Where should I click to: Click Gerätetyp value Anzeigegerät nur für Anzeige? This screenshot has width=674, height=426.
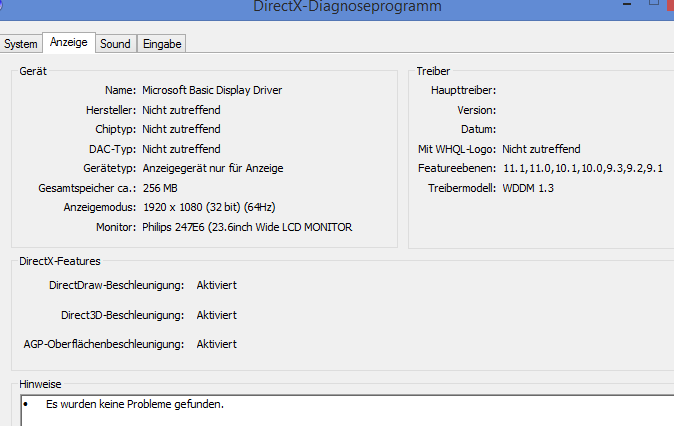213,168
